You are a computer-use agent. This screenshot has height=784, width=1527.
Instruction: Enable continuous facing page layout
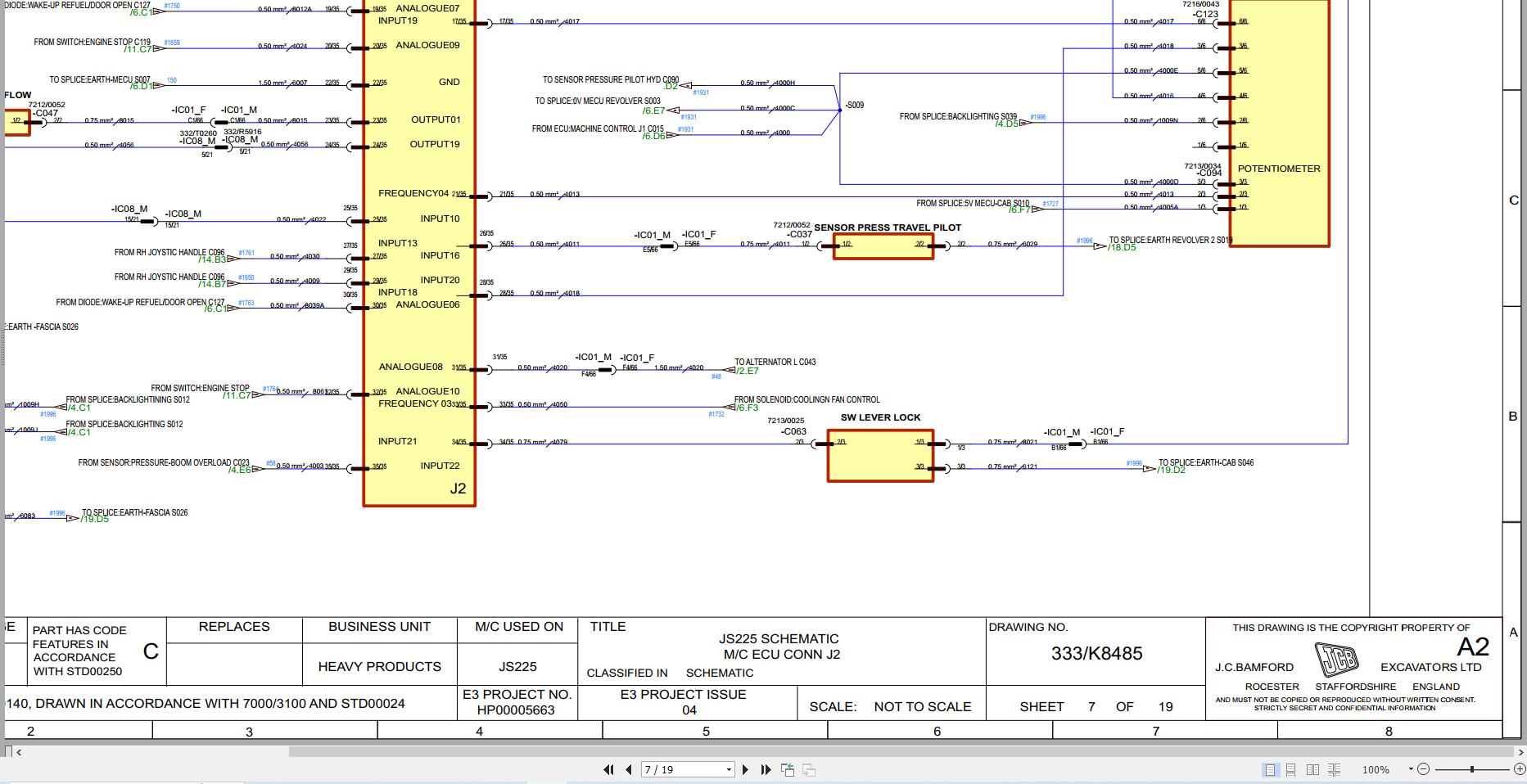1335,769
